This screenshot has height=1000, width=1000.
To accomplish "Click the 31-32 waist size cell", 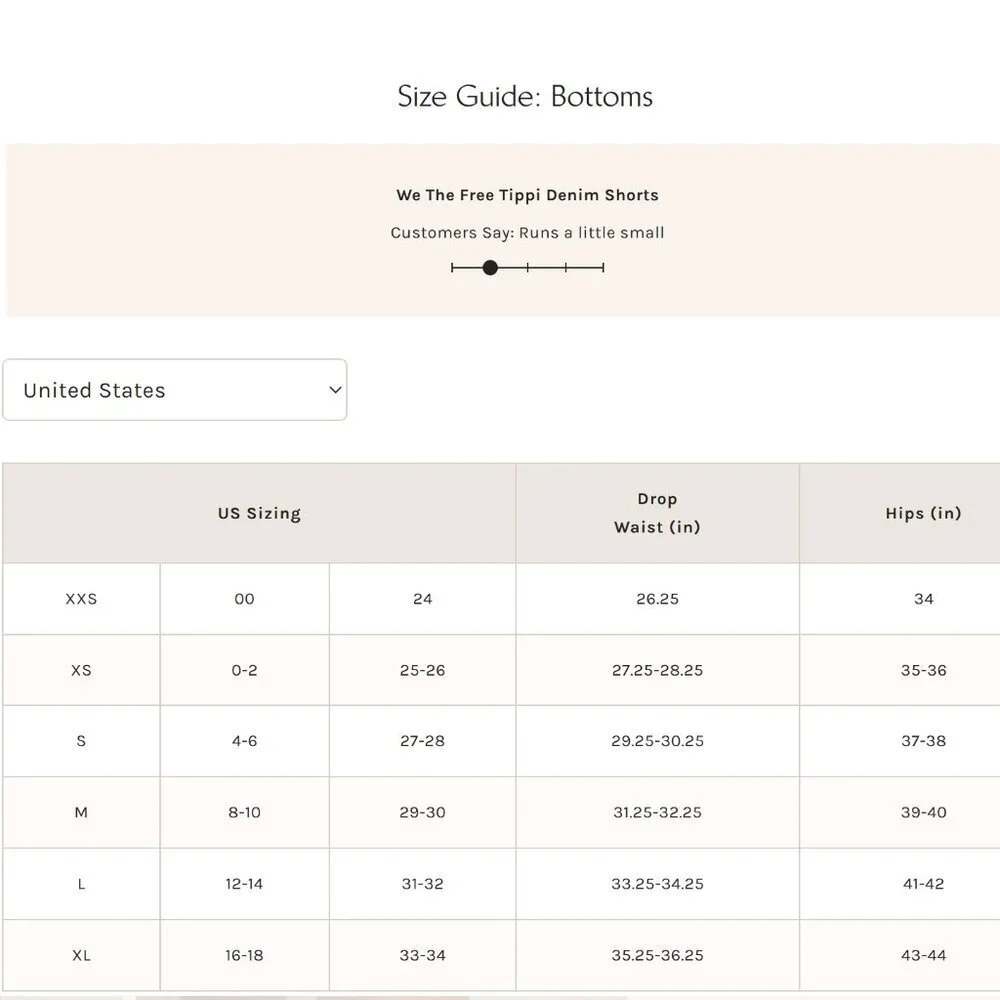I will [x=422, y=884].
